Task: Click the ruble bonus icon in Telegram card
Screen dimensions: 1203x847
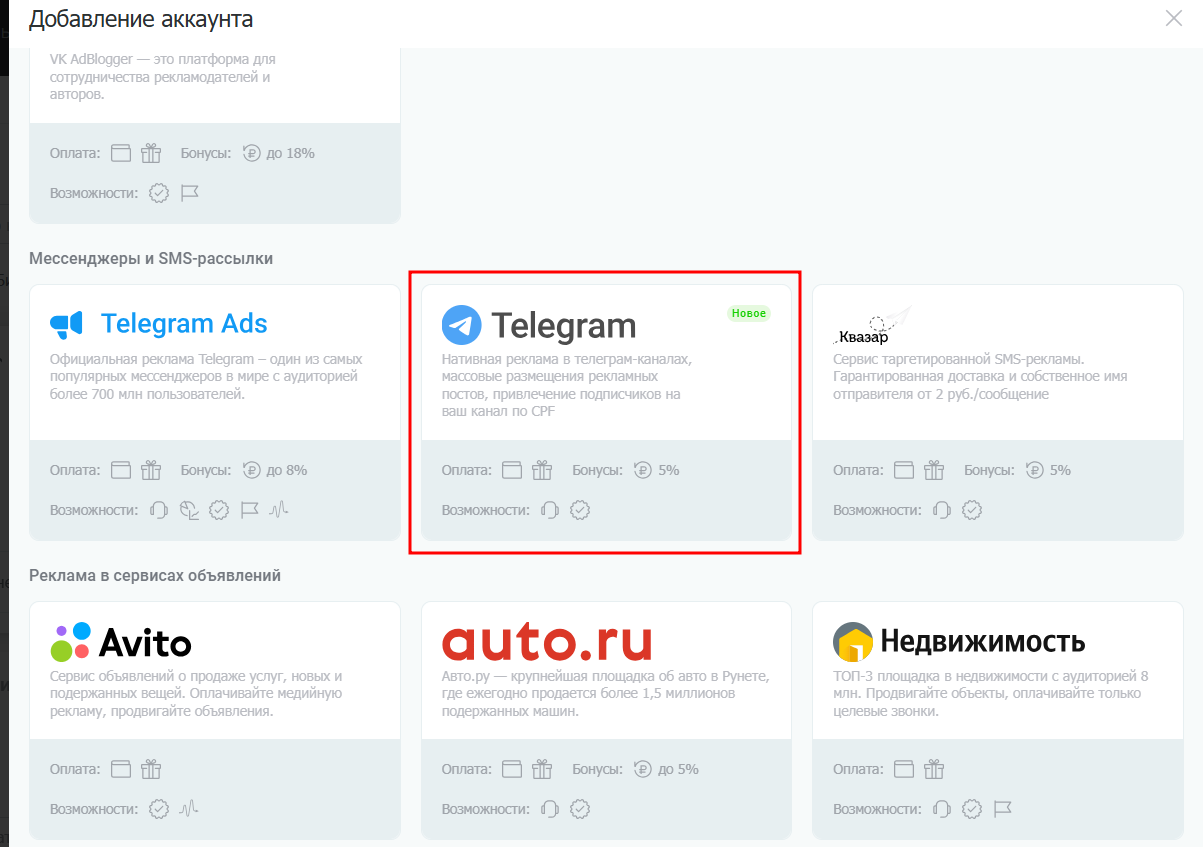Action: pyautogui.click(x=643, y=470)
